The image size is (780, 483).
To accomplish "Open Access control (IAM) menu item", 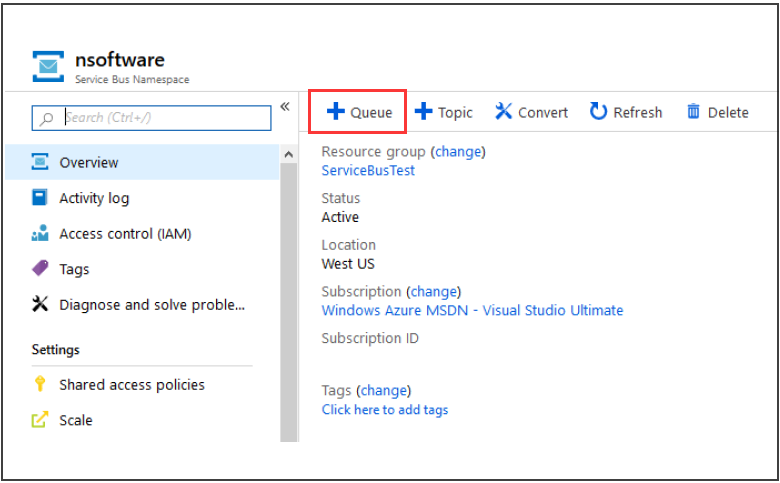I will 142,233.
